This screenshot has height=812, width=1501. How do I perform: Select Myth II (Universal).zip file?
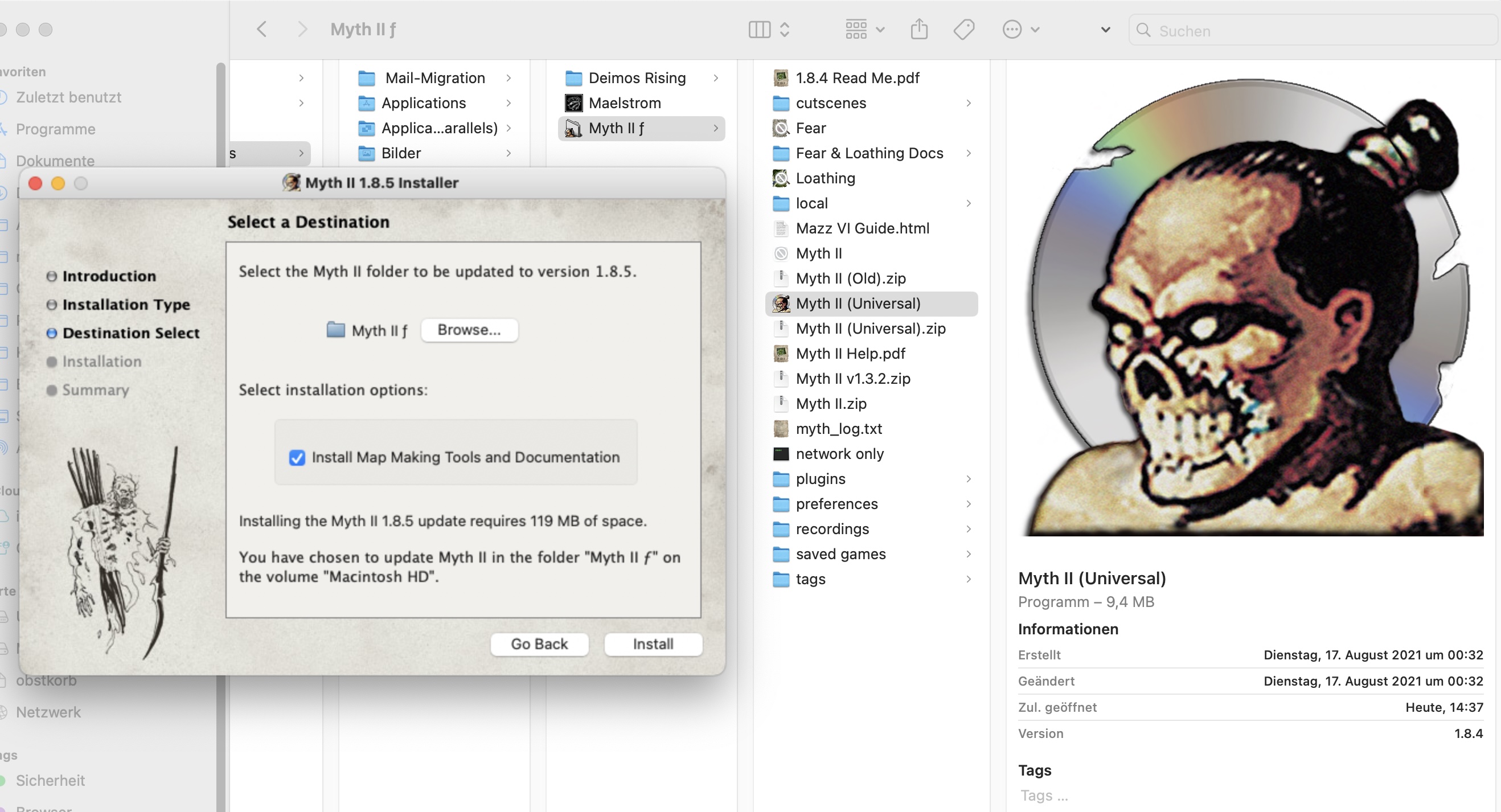pyautogui.click(x=871, y=329)
